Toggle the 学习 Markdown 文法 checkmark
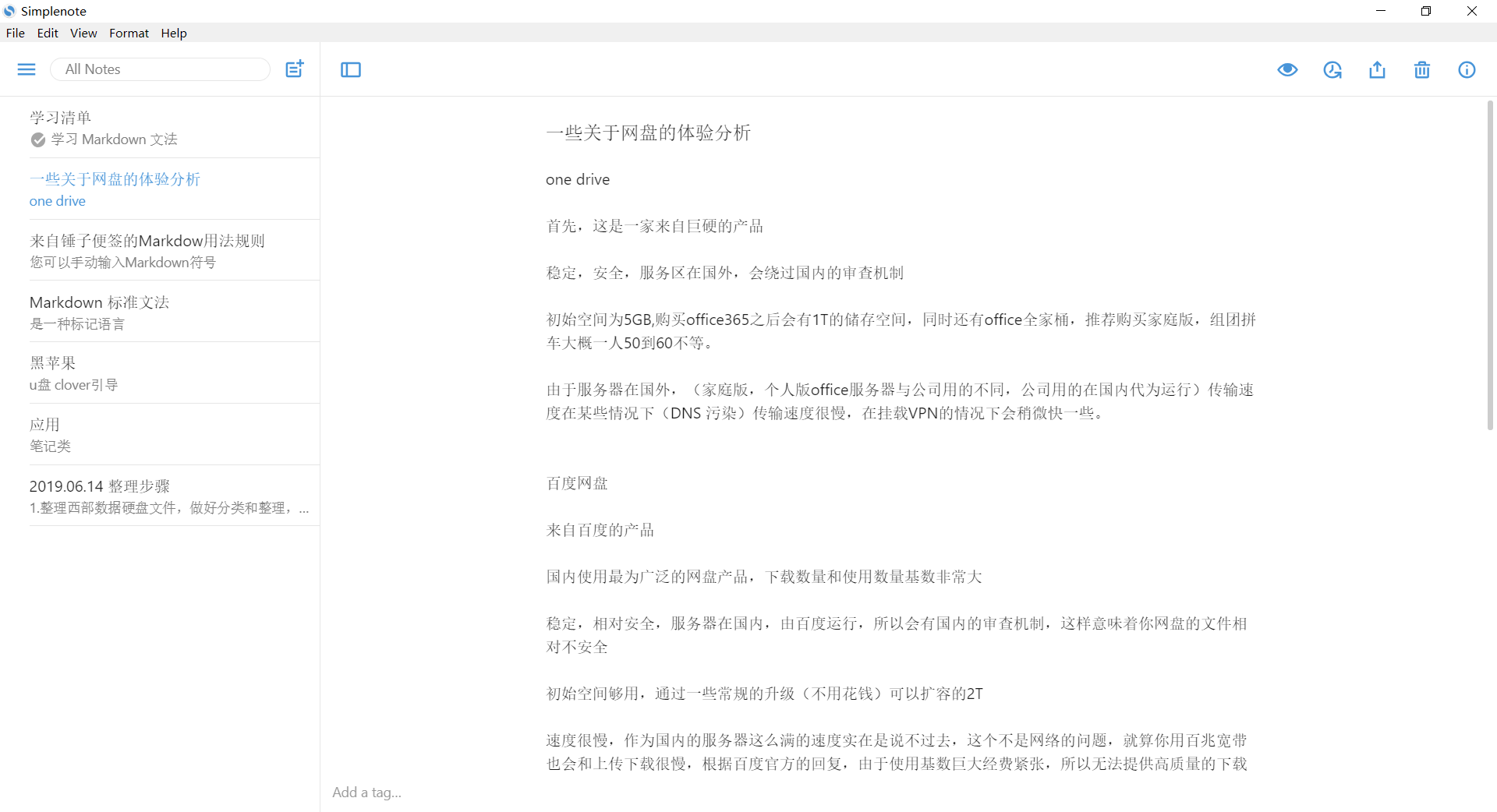This screenshot has width=1497, height=812. [x=37, y=139]
